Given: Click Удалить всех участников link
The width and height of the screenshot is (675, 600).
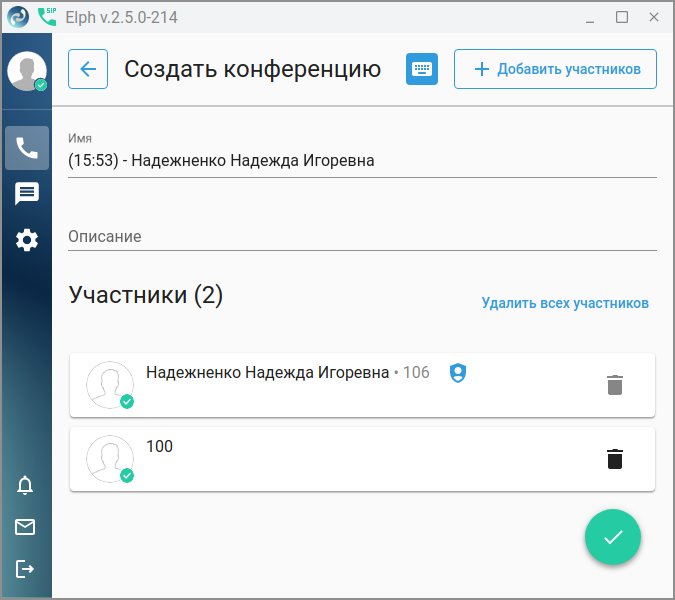Looking at the screenshot, I should [565, 303].
